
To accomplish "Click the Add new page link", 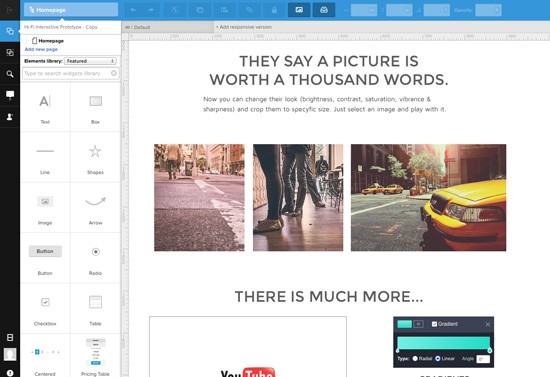I will (41, 49).
